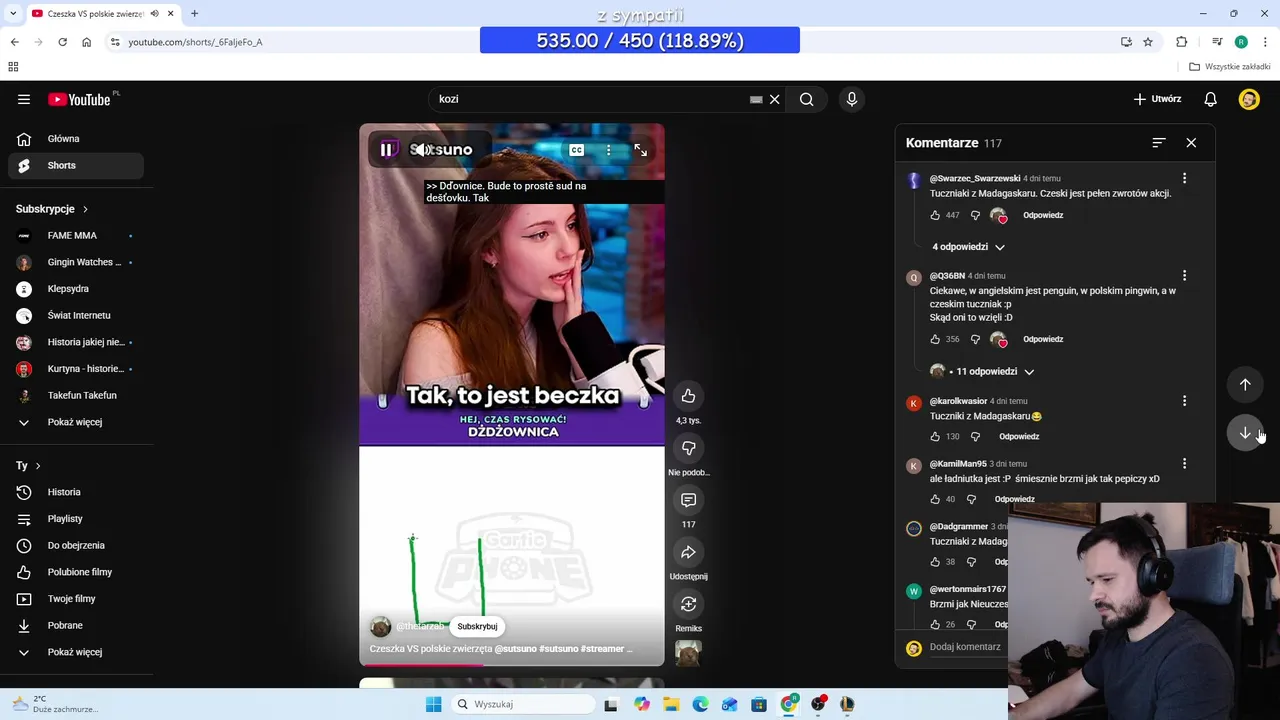Open a new browser tab
This screenshot has width=1280, height=720.
point(194,14)
